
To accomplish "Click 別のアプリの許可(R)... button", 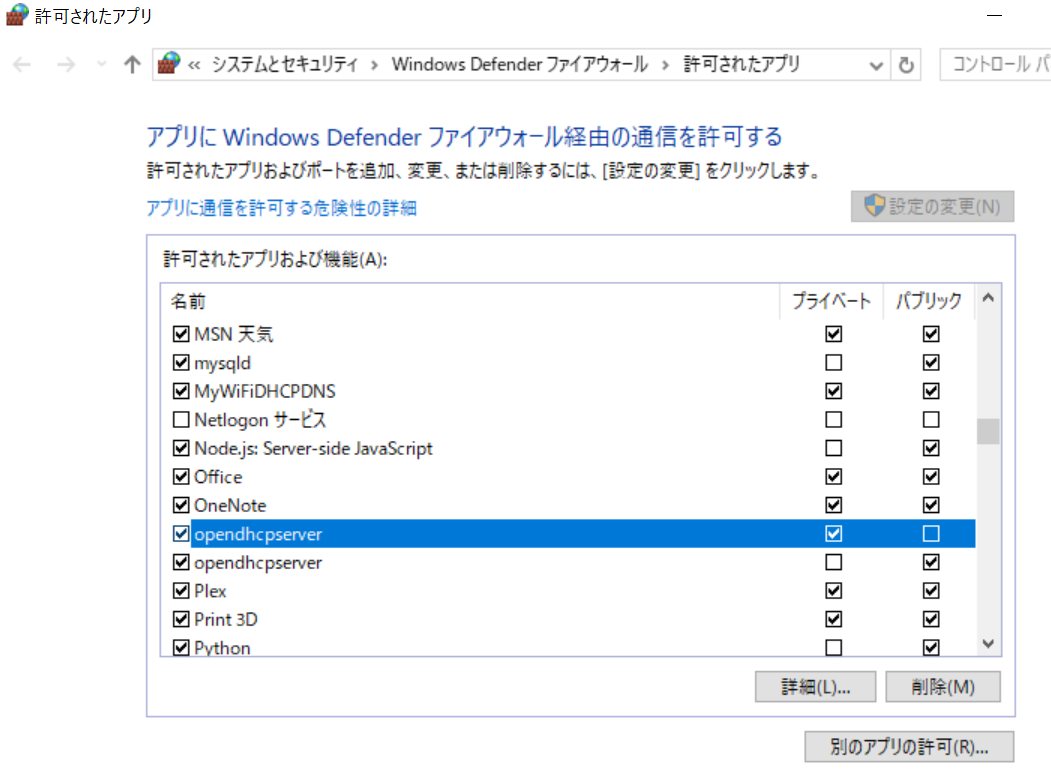I will click(x=909, y=747).
